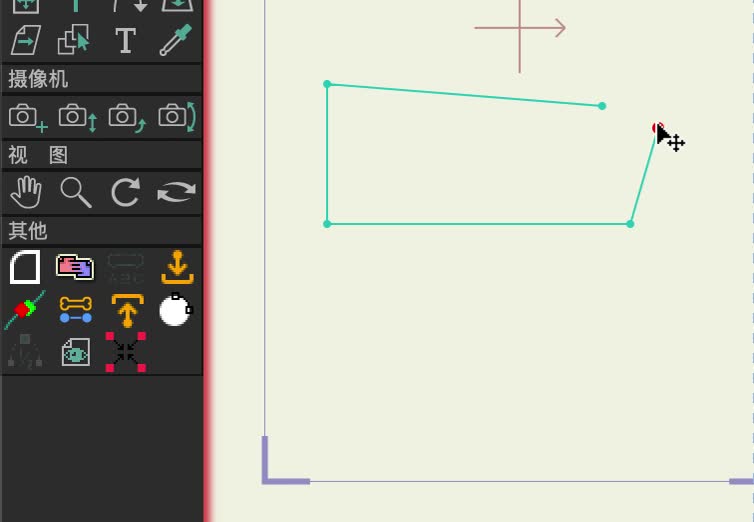This screenshot has height=522, width=754.
Task: Collapse the 视图 tool section header
Action: [x=101, y=155]
